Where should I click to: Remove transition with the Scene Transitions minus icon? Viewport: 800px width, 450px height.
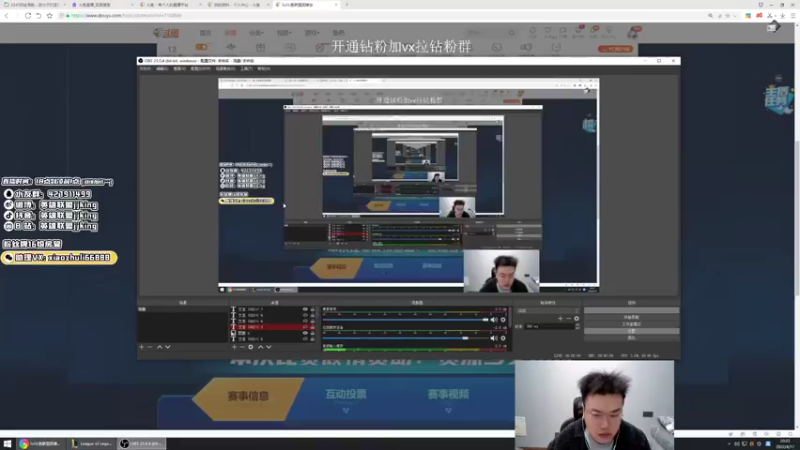click(568, 318)
